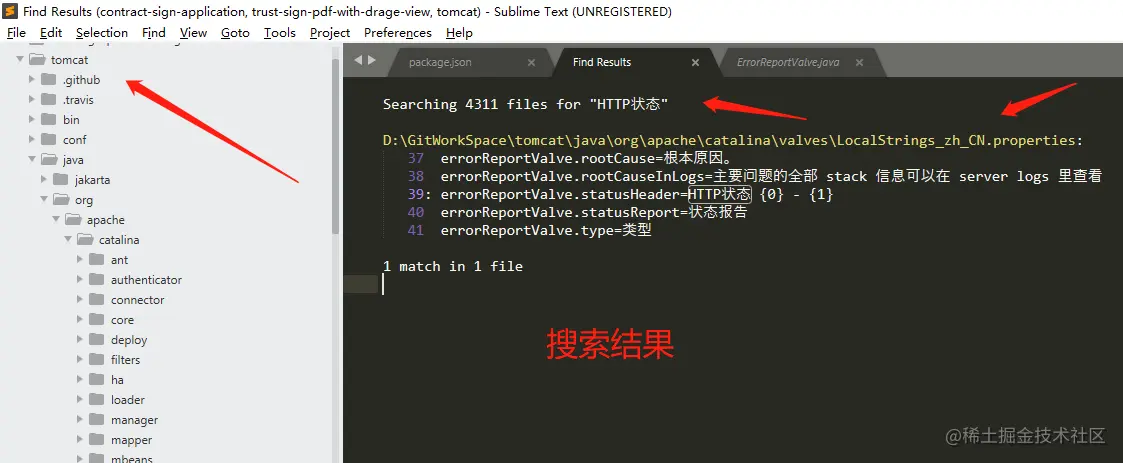The width and height of the screenshot is (1123, 463).
Task: Click the jakarta folder icon
Action: point(61,179)
